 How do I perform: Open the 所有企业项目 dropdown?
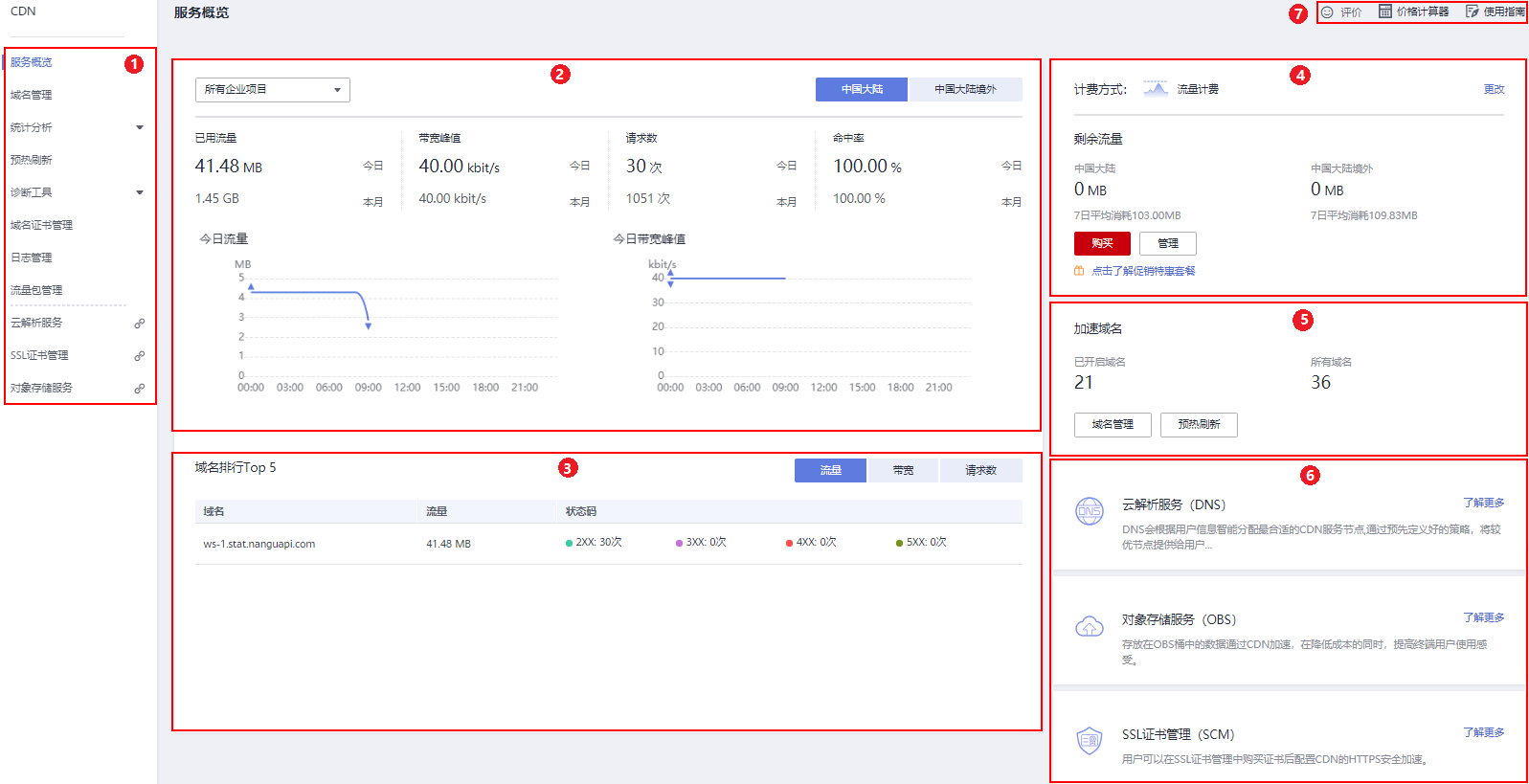(x=273, y=90)
